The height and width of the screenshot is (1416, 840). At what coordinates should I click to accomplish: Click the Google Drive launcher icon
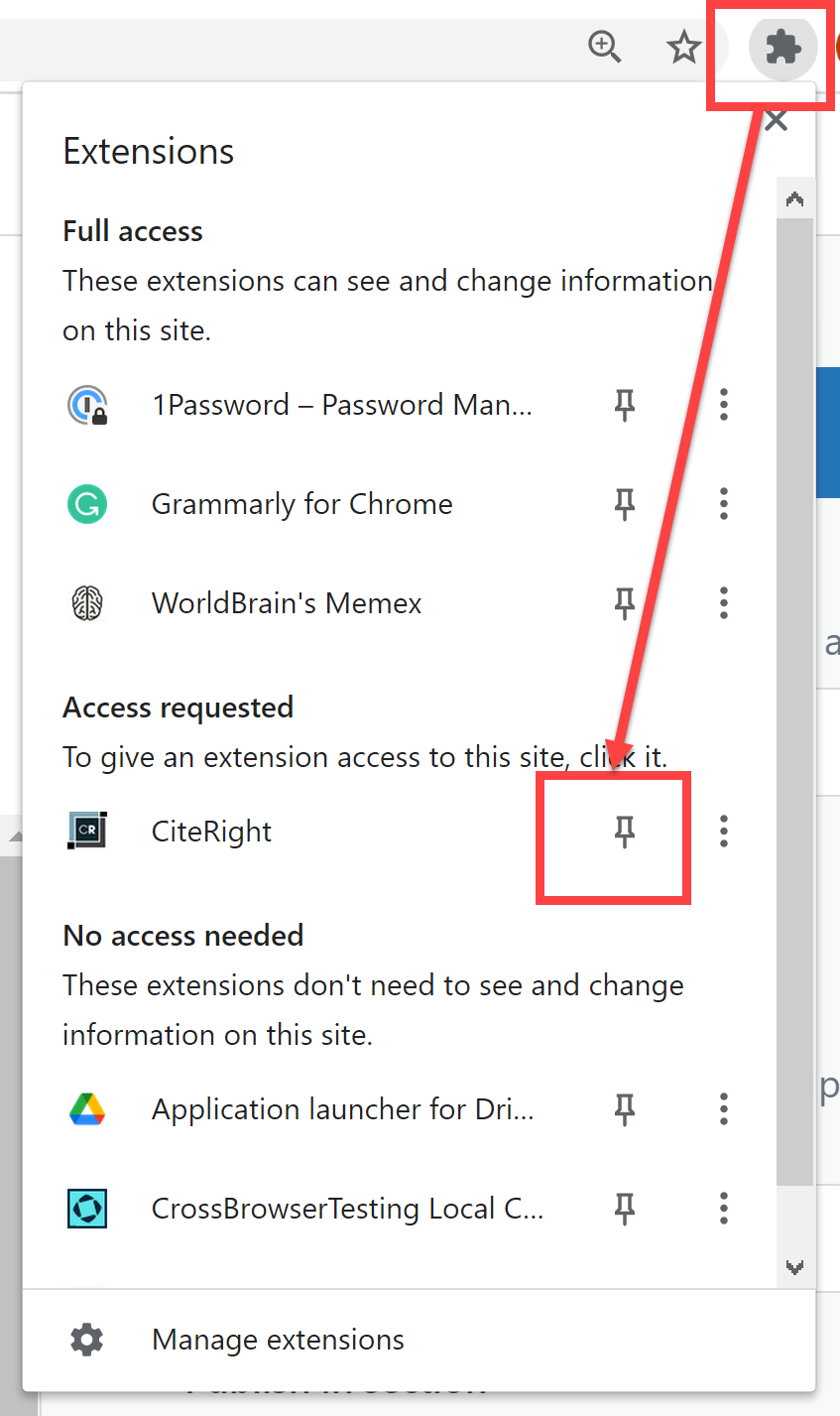click(x=87, y=1109)
